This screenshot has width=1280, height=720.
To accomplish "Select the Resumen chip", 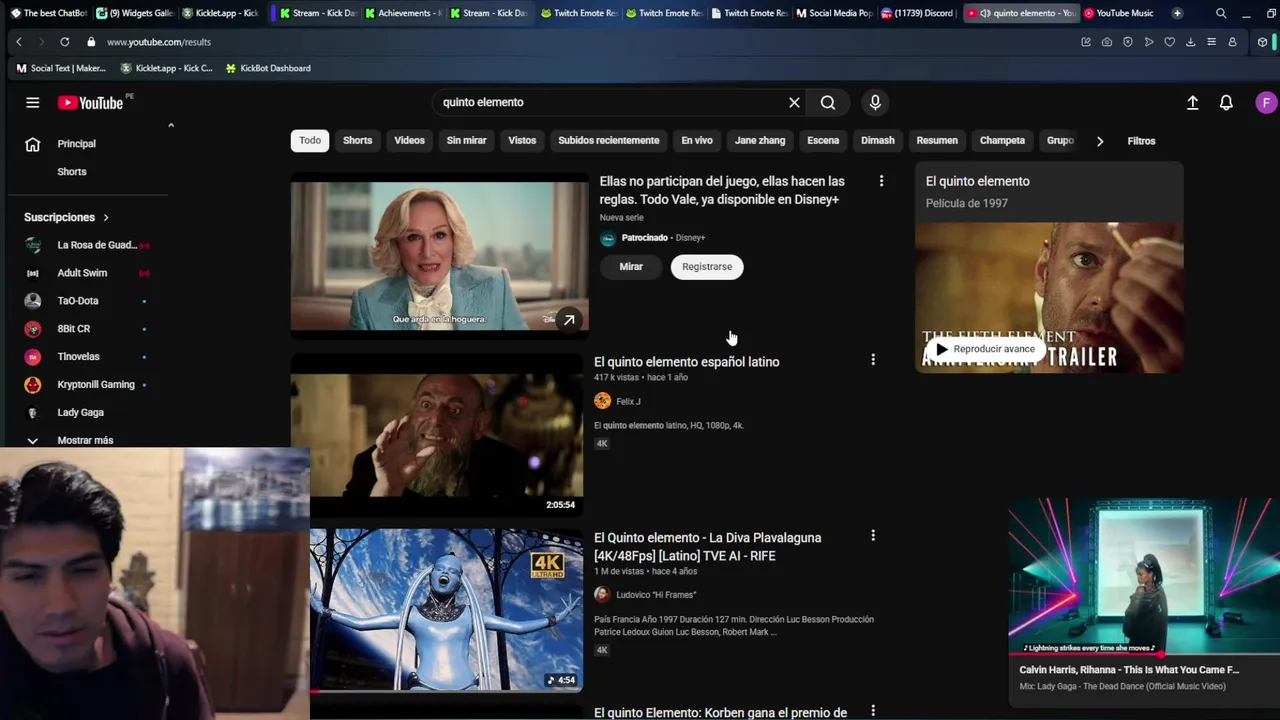I will pos(937,141).
